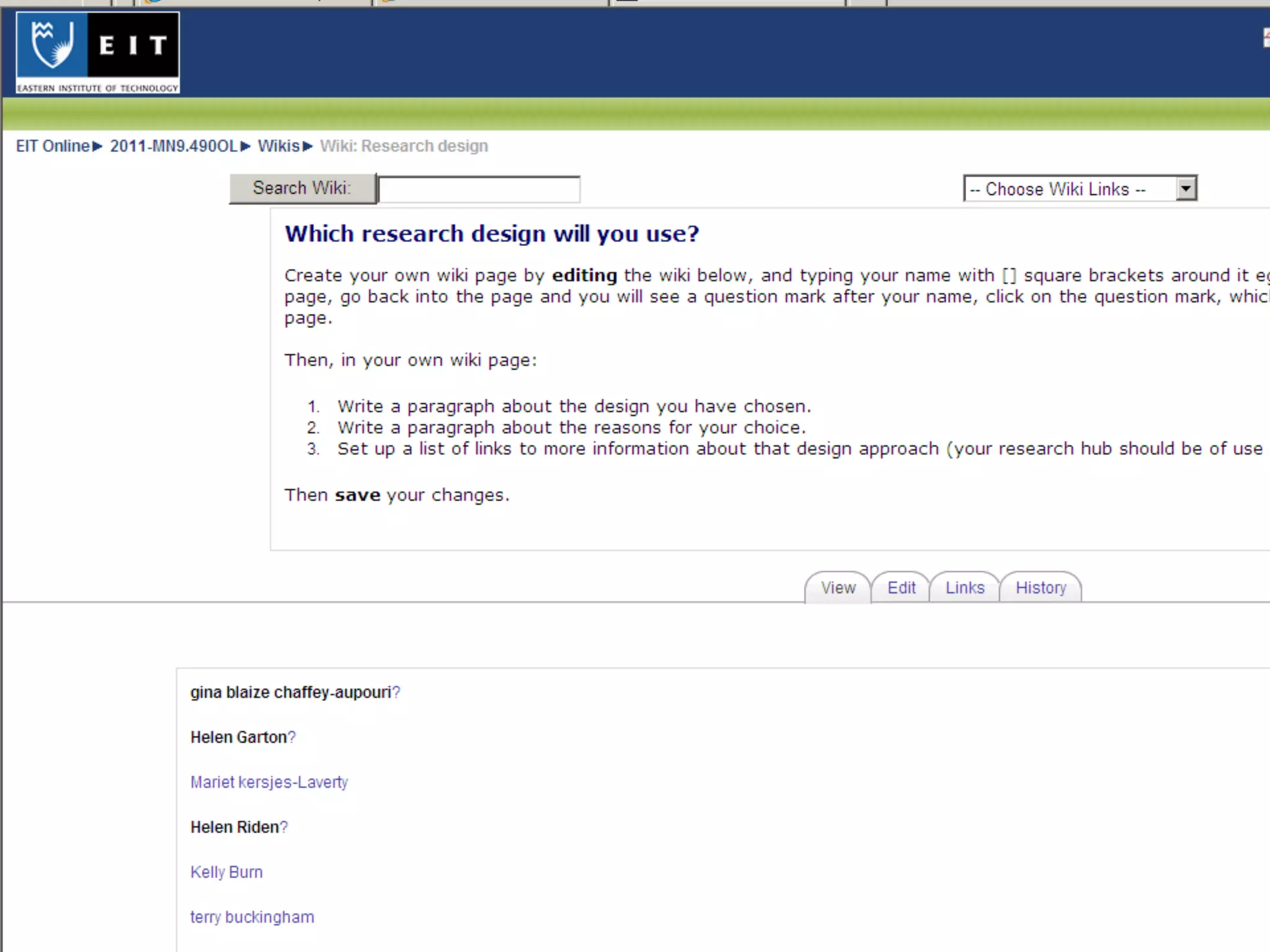
Task: Click the EIT logo image
Action: 97,53
